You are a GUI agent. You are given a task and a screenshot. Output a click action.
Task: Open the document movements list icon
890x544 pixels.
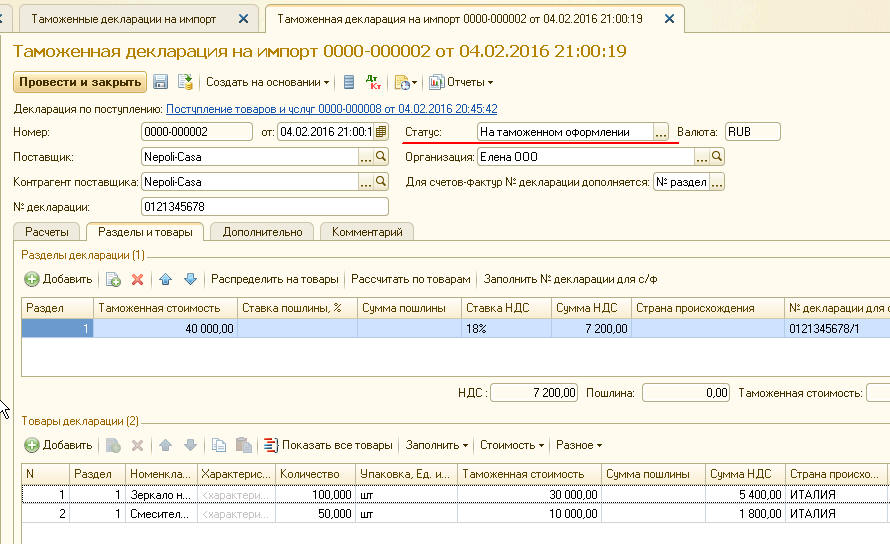pyautogui.click(x=349, y=82)
